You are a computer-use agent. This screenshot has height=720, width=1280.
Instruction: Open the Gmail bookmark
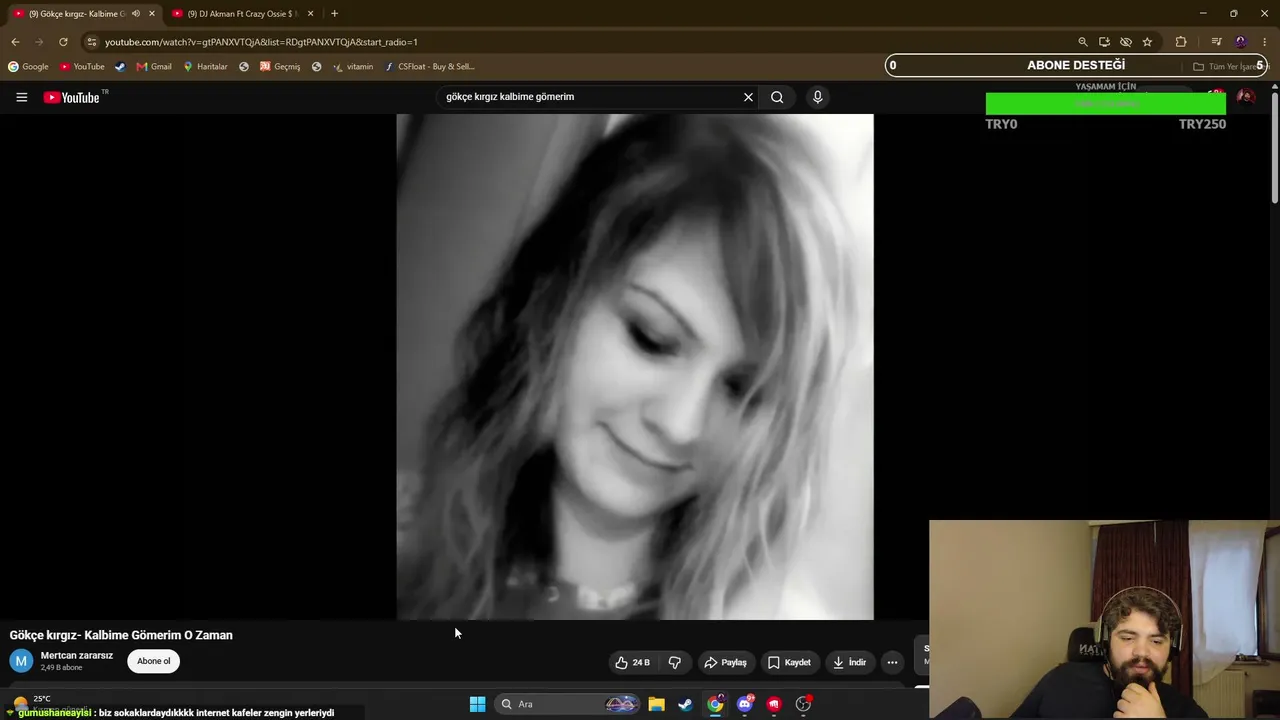tap(154, 67)
